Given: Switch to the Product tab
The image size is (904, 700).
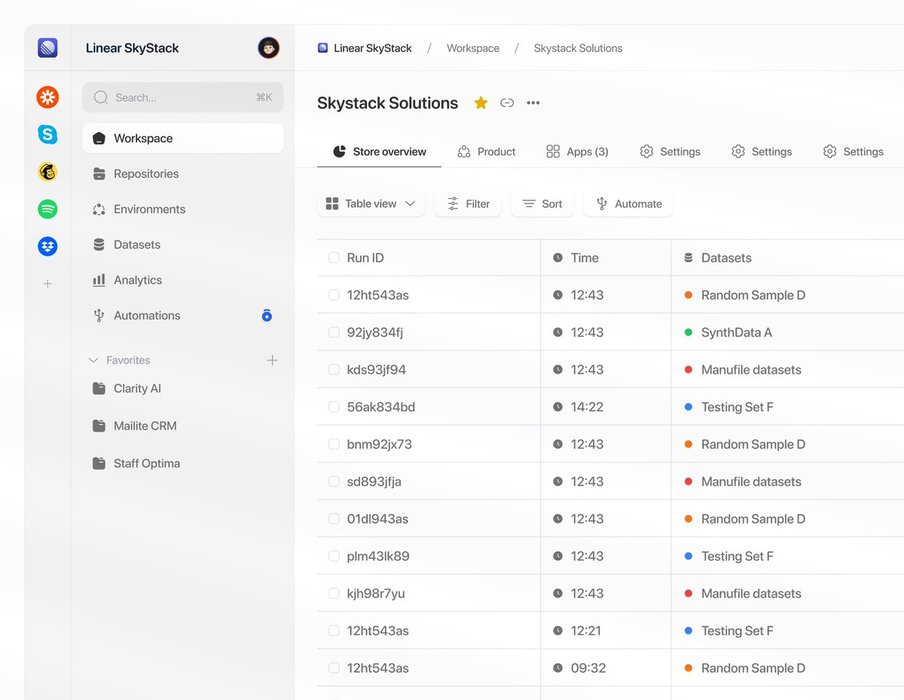Looking at the screenshot, I should [486, 152].
